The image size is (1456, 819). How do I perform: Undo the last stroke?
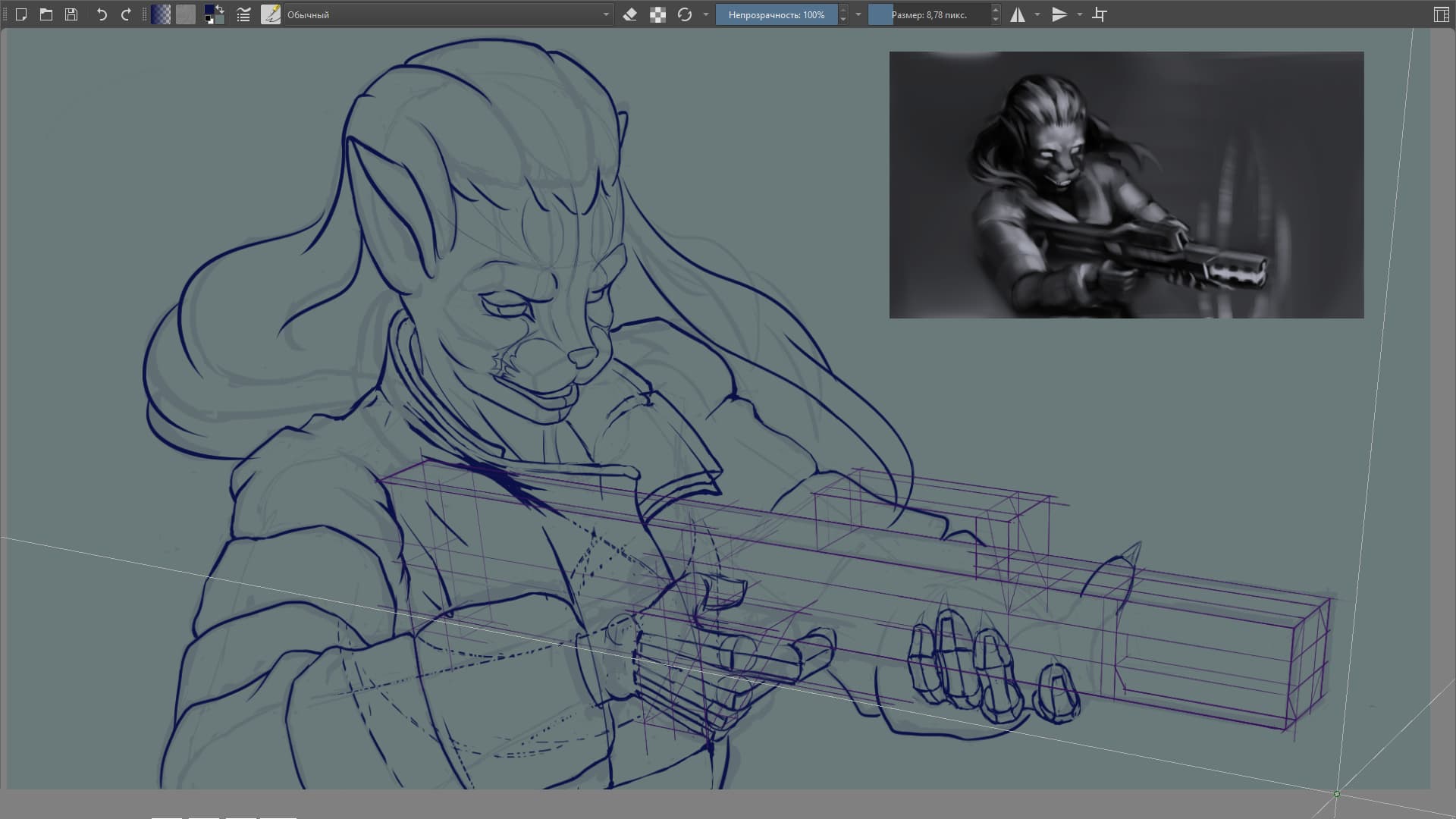102,14
